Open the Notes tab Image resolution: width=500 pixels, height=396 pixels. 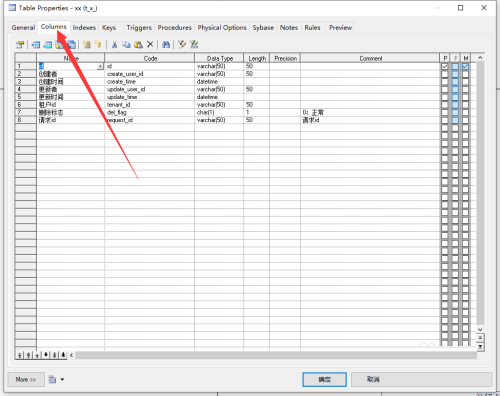click(x=289, y=27)
